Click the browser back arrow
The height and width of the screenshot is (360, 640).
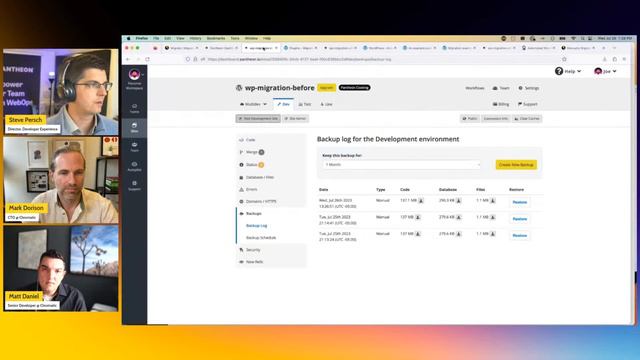pyautogui.click(x=128, y=59)
